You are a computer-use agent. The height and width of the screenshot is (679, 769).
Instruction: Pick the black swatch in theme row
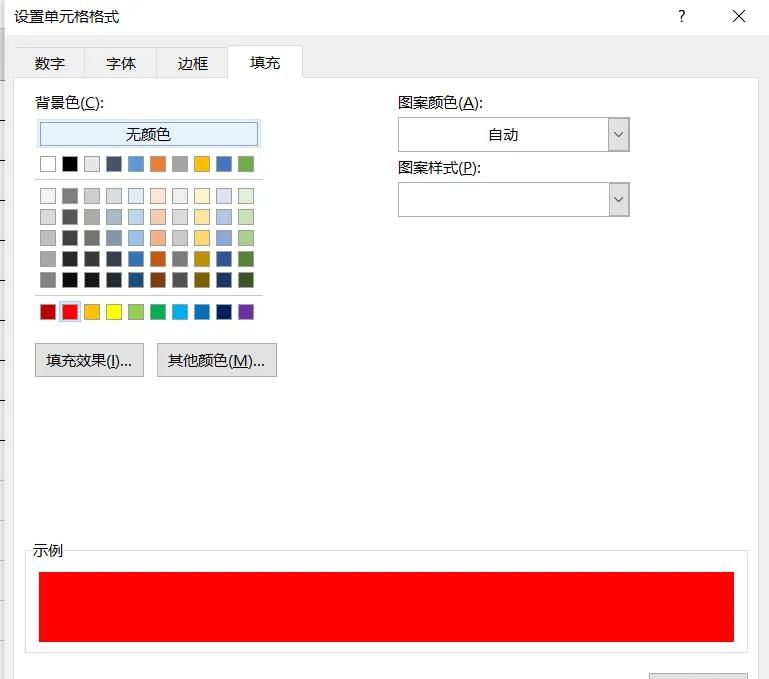70,164
